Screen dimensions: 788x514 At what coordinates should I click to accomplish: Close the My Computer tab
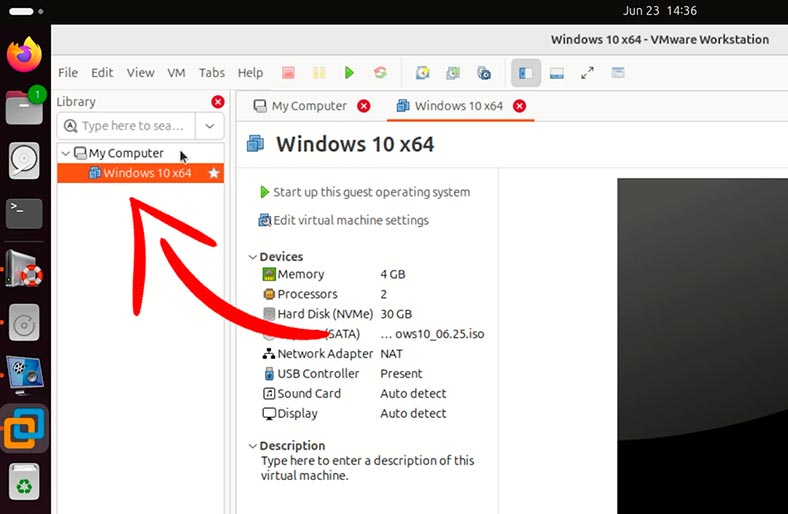tap(364, 106)
